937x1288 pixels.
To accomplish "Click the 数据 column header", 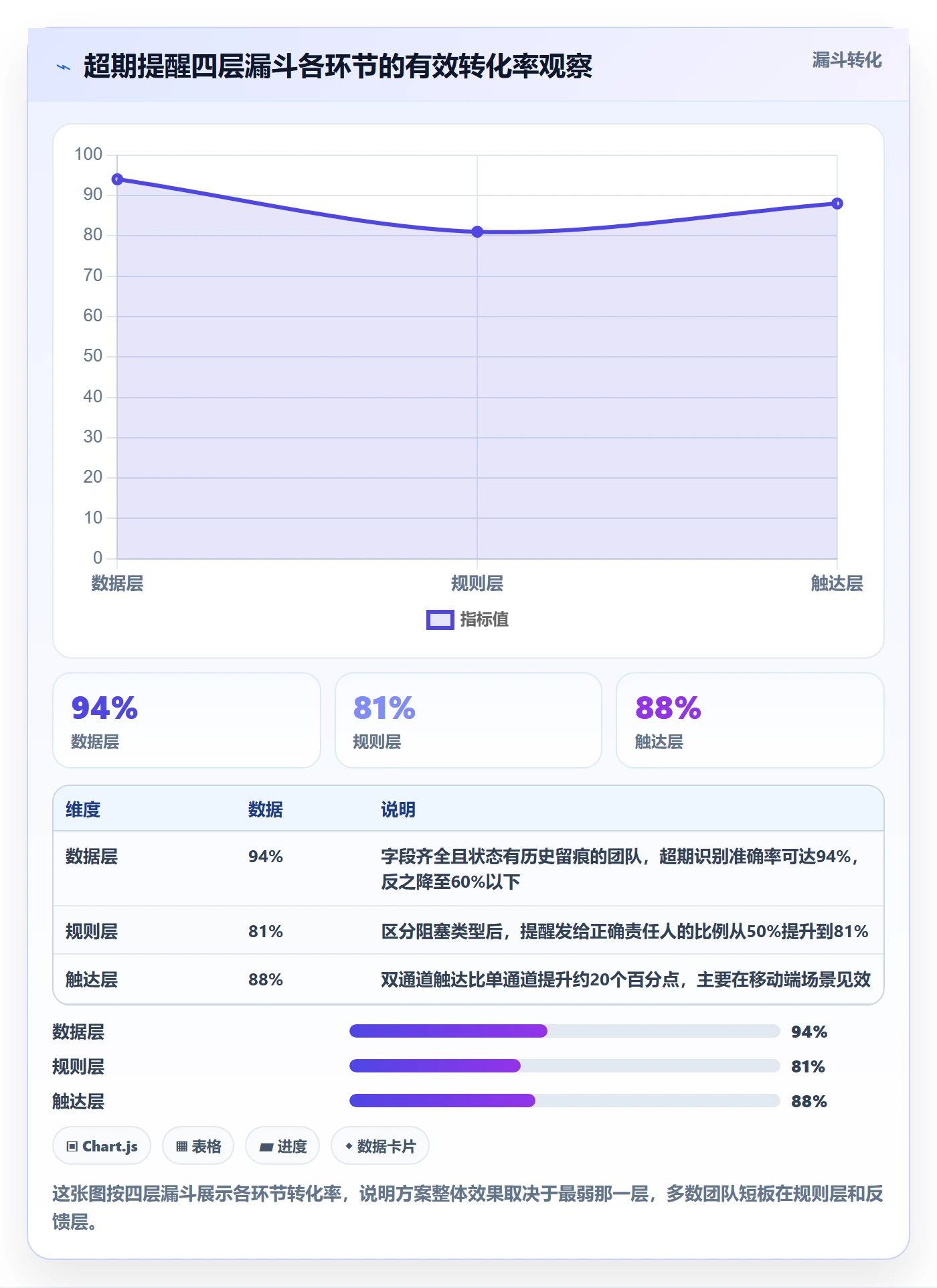I will point(266,809).
